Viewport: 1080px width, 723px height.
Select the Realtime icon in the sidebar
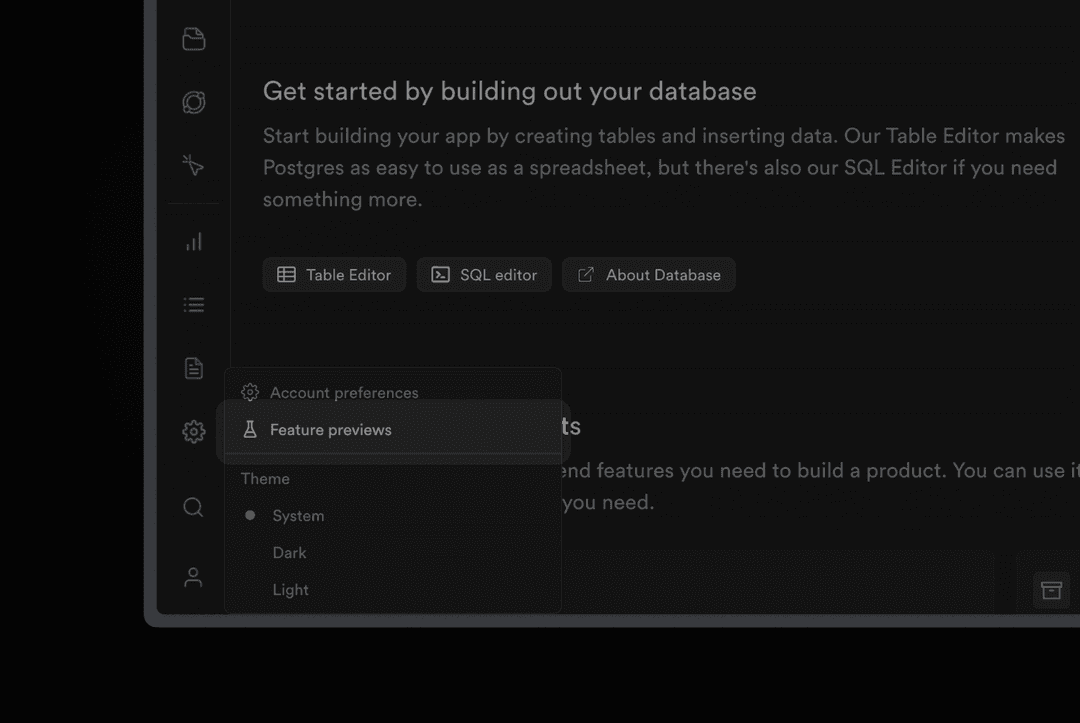pos(193,102)
